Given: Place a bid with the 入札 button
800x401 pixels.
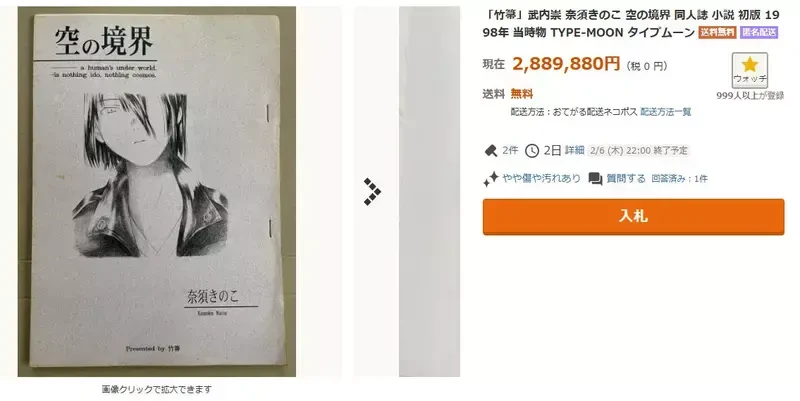Looking at the screenshot, I should [633, 217].
